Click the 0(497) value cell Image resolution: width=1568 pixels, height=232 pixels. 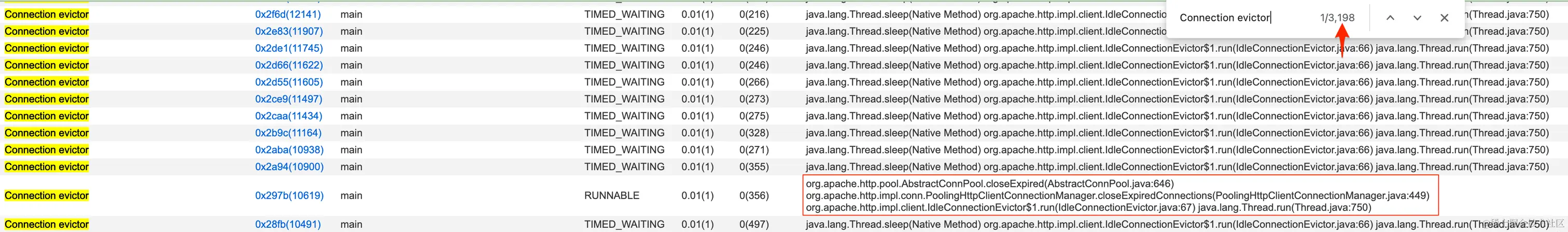pos(754,225)
